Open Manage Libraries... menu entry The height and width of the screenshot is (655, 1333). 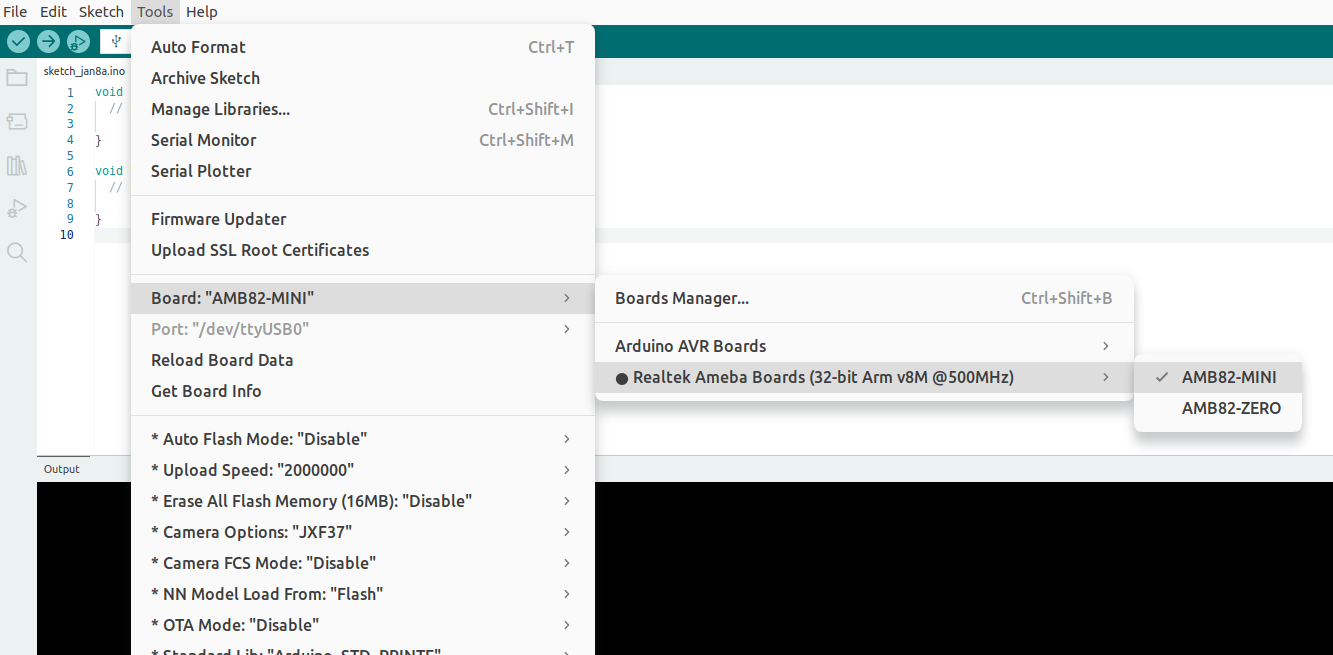[x=363, y=109]
